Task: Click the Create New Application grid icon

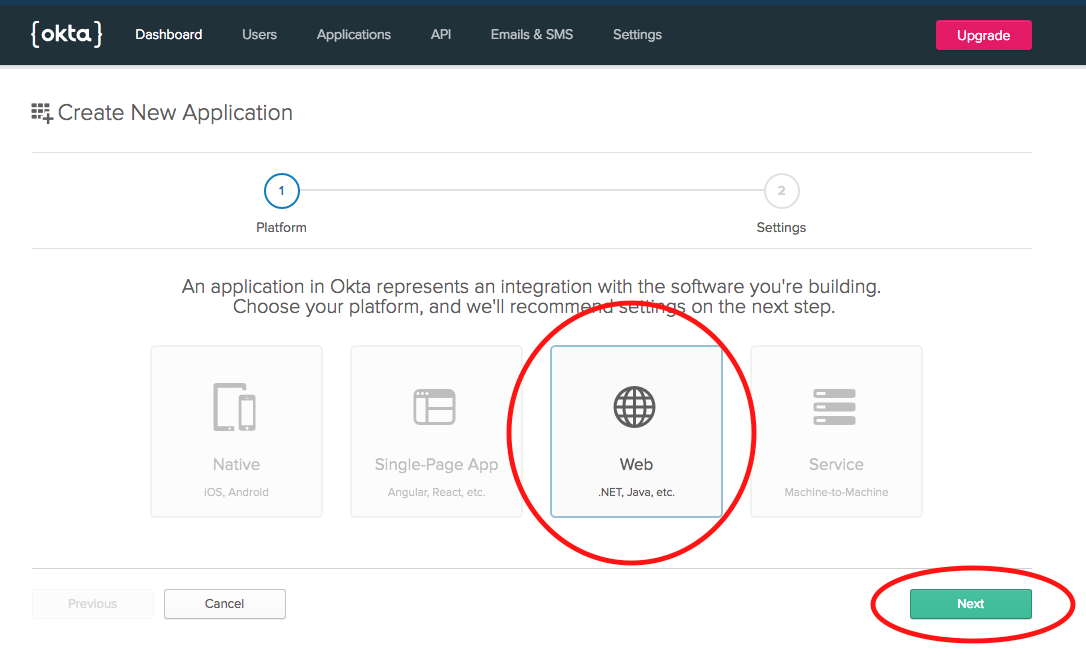Action: coord(42,113)
